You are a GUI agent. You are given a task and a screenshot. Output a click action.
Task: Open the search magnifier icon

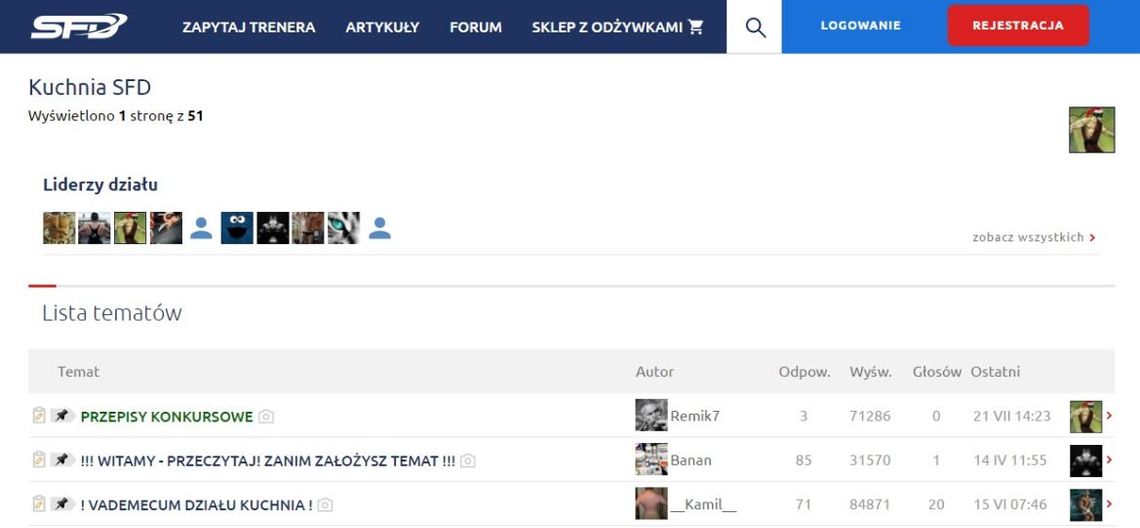tap(756, 27)
